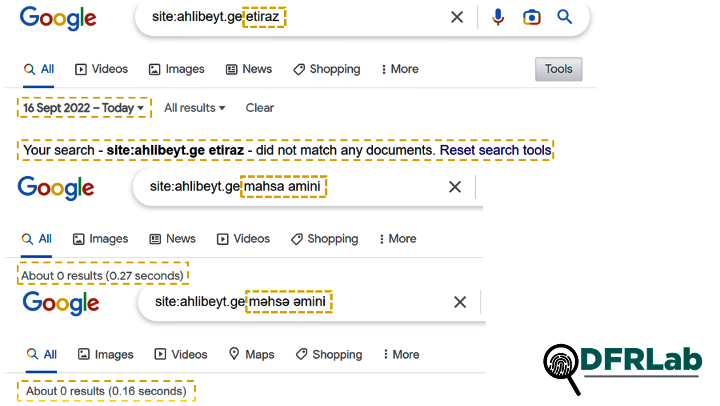Open Shopping tab in middle search
This screenshot has width=720, height=406.
(x=325, y=239)
